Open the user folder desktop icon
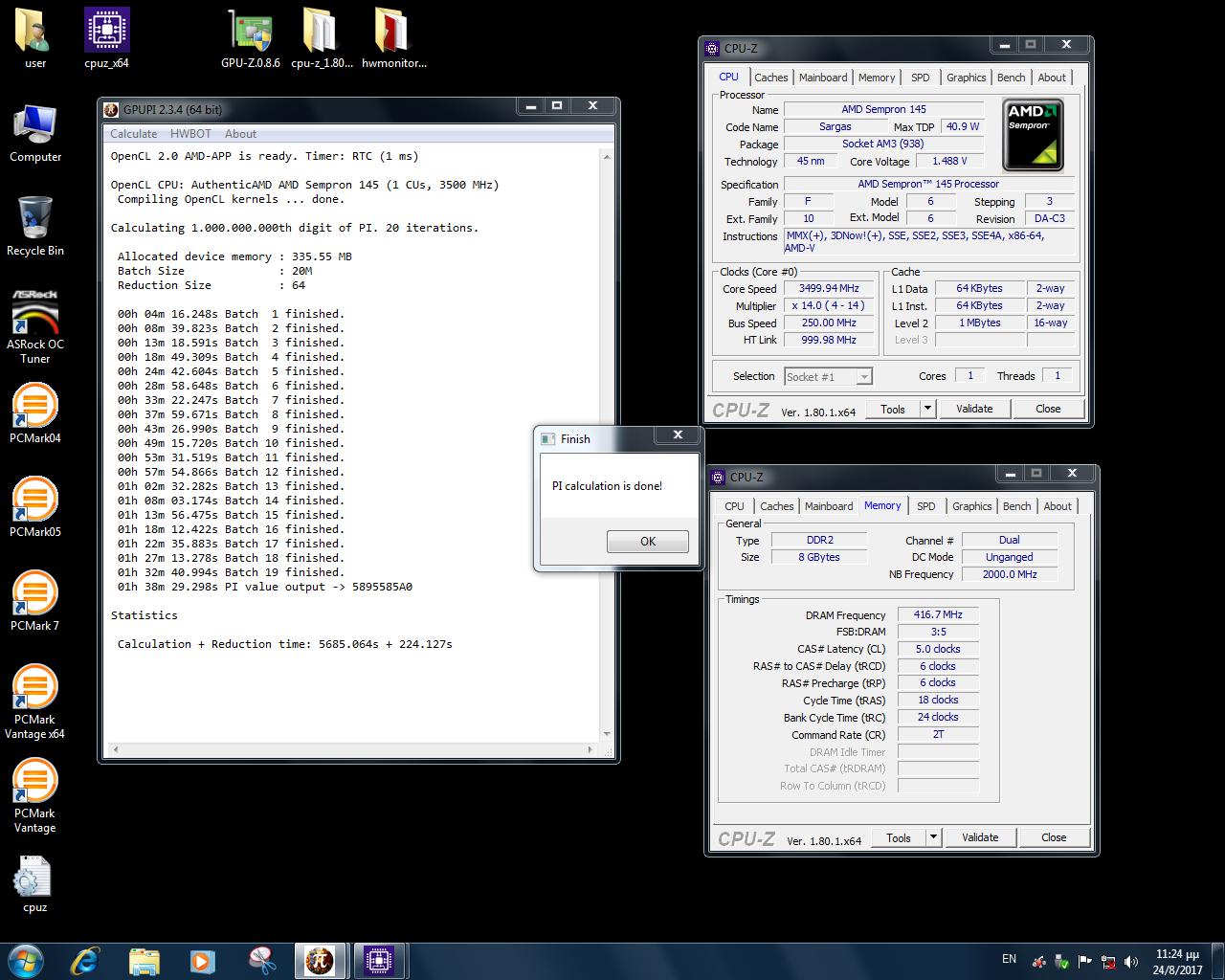This screenshot has width=1225, height=980. click(34, 38)
